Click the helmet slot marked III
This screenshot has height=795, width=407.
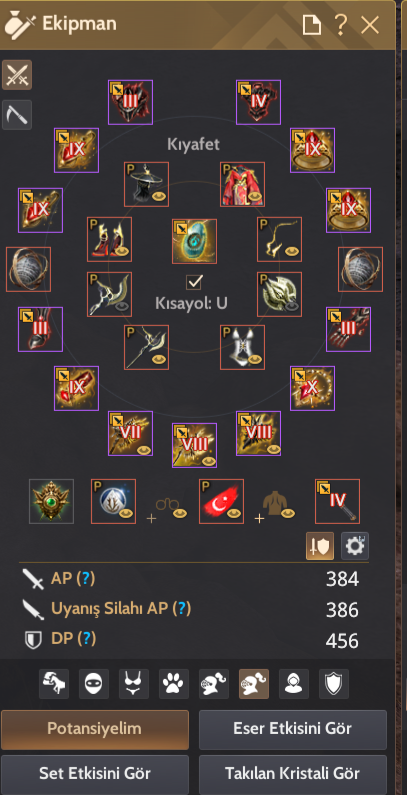(x=130, y=102)
